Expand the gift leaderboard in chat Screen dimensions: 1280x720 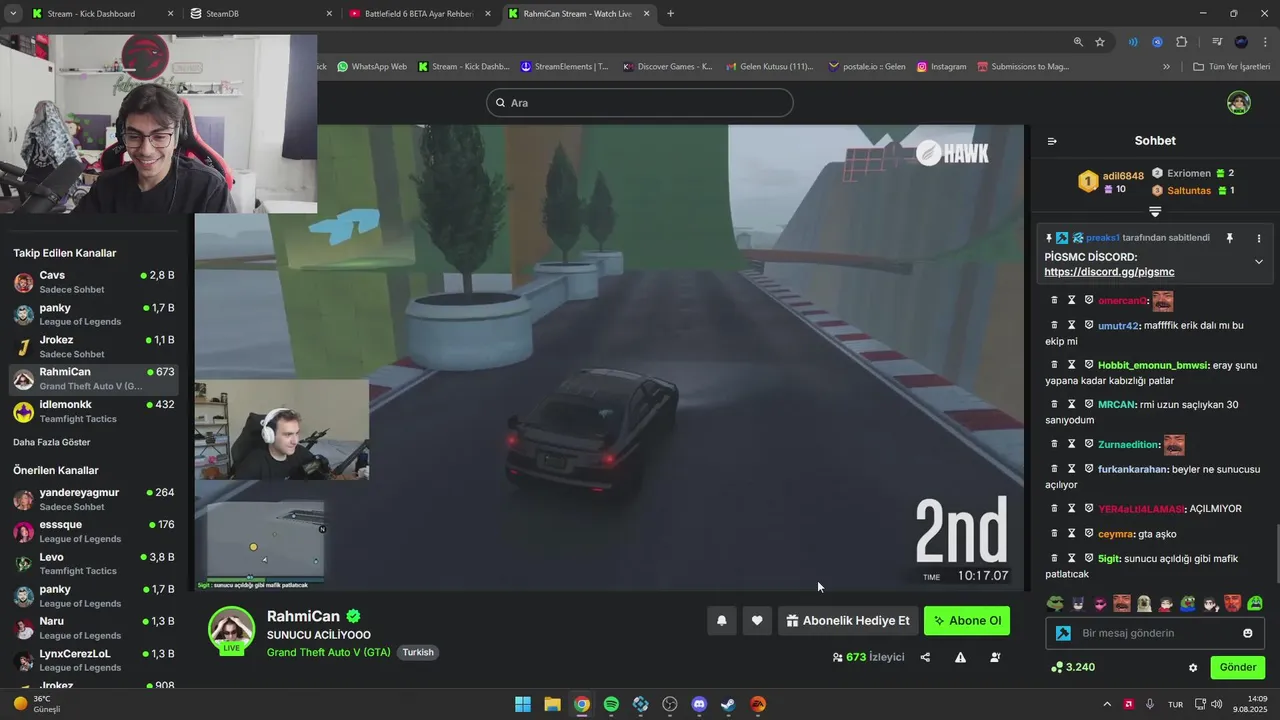tap(1155, 212)
